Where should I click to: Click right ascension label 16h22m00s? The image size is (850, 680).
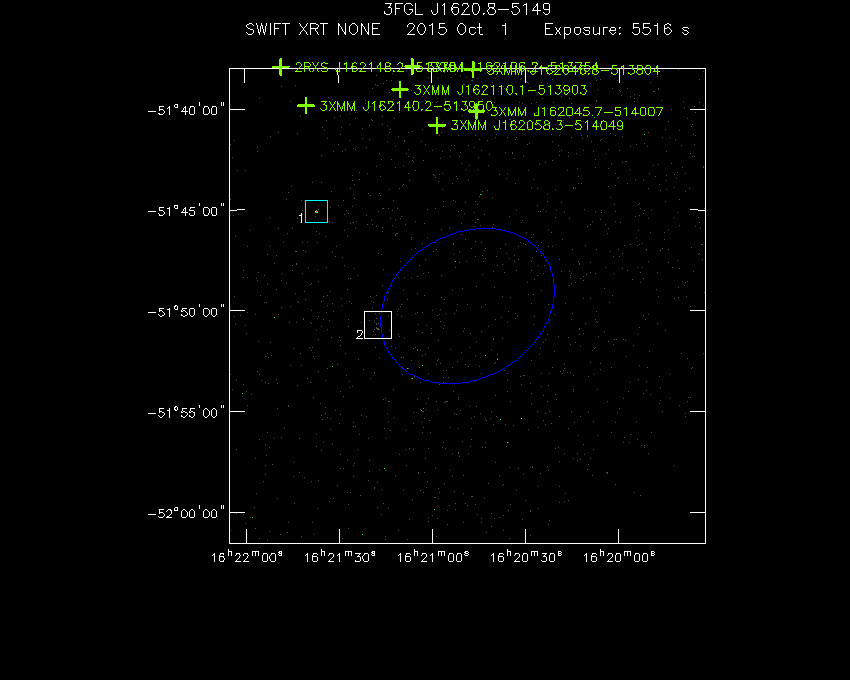247,557
